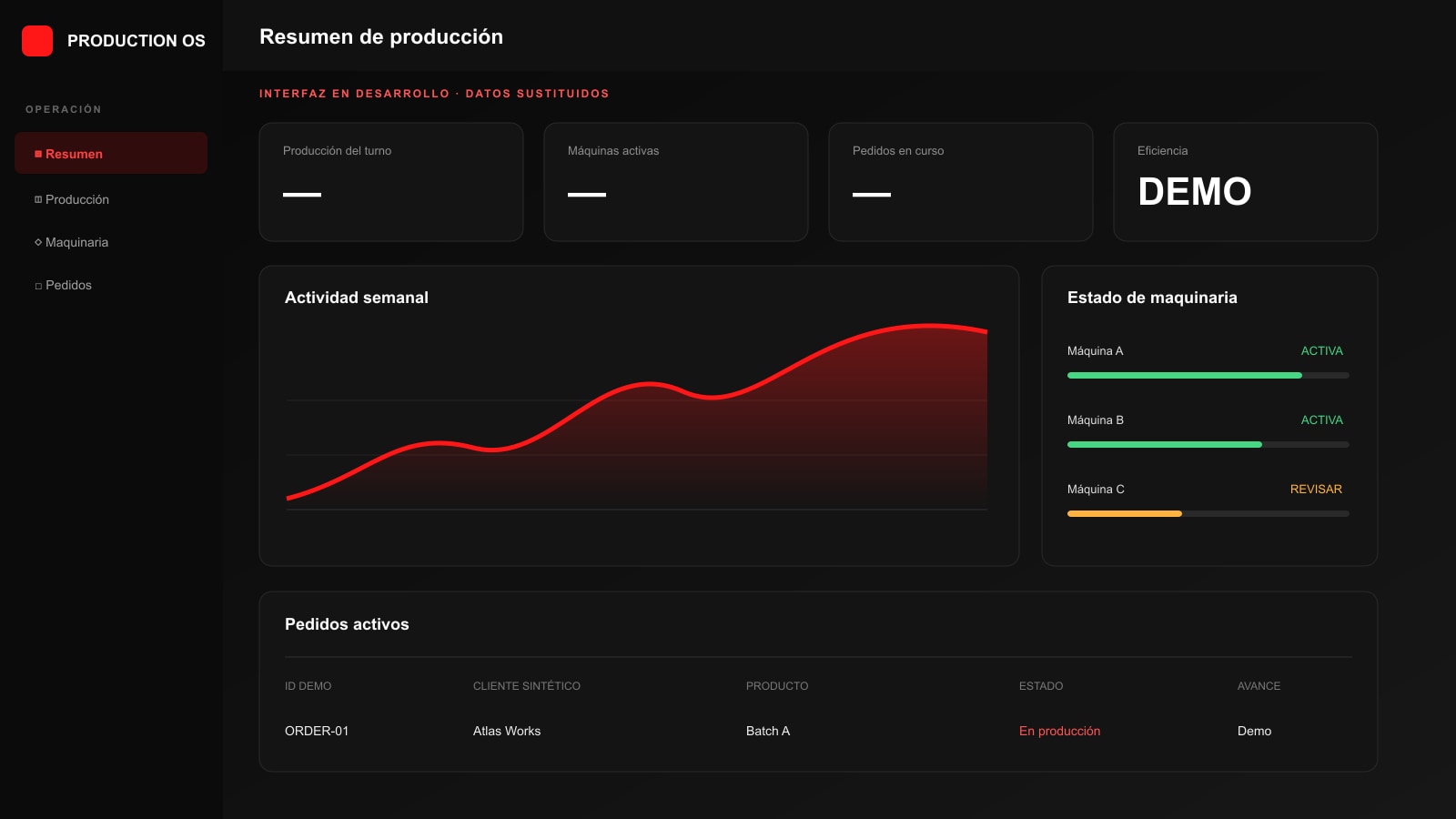This screenshot has height=819, width=1456.
Task: Click ACTIVA status of Máquina A
Action: 1321,350
